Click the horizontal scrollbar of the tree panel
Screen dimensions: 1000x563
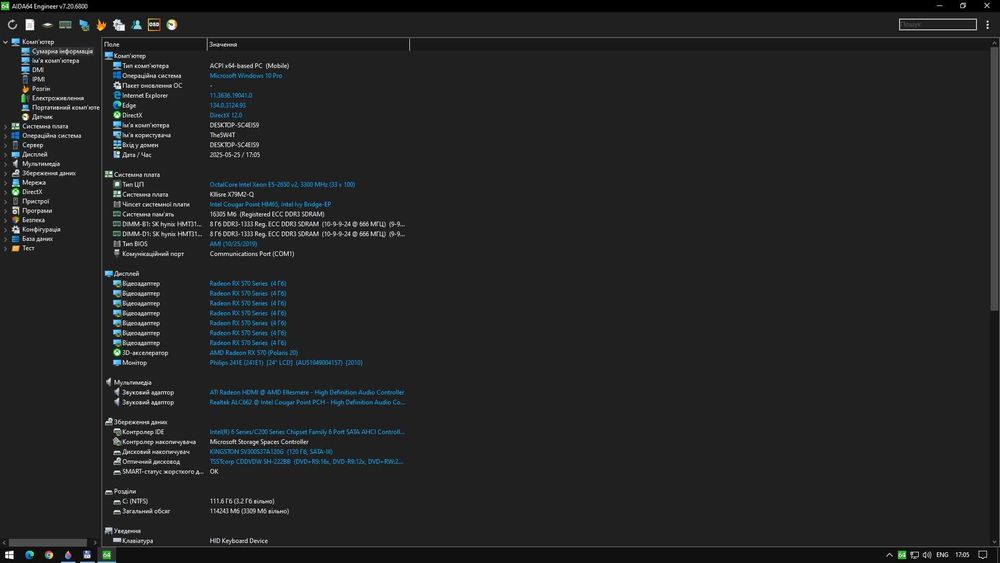tap(48, 543)
